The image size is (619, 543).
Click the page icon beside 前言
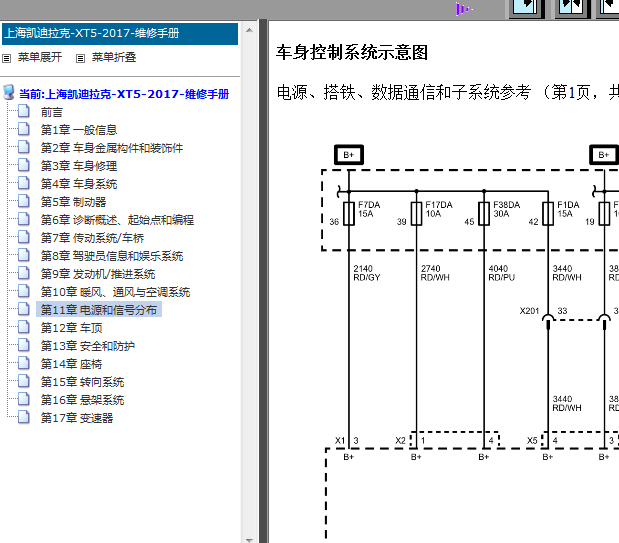click(x=24, y=111)
